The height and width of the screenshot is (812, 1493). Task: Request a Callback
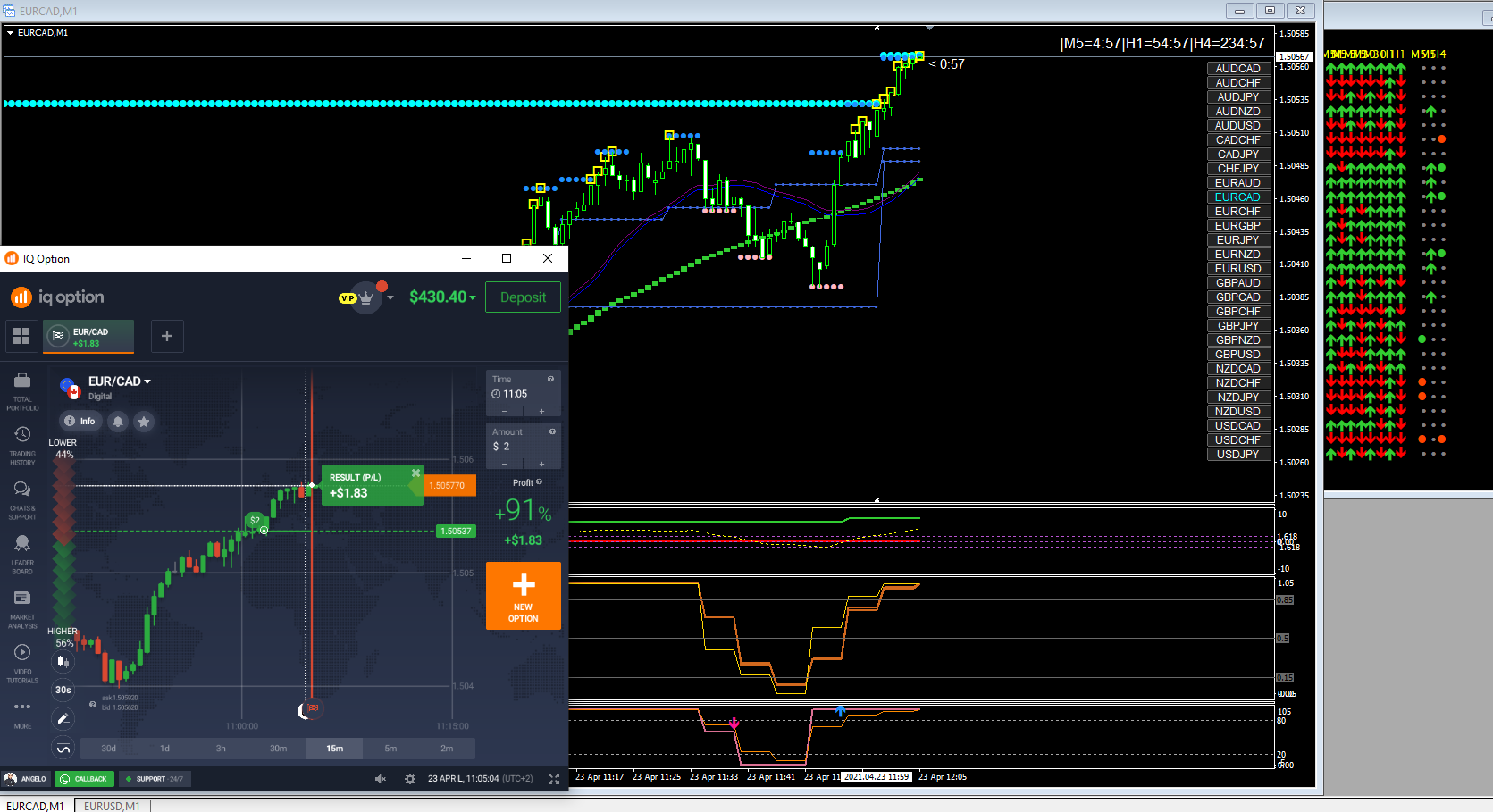pyautogui.click(x=84, y=779)
